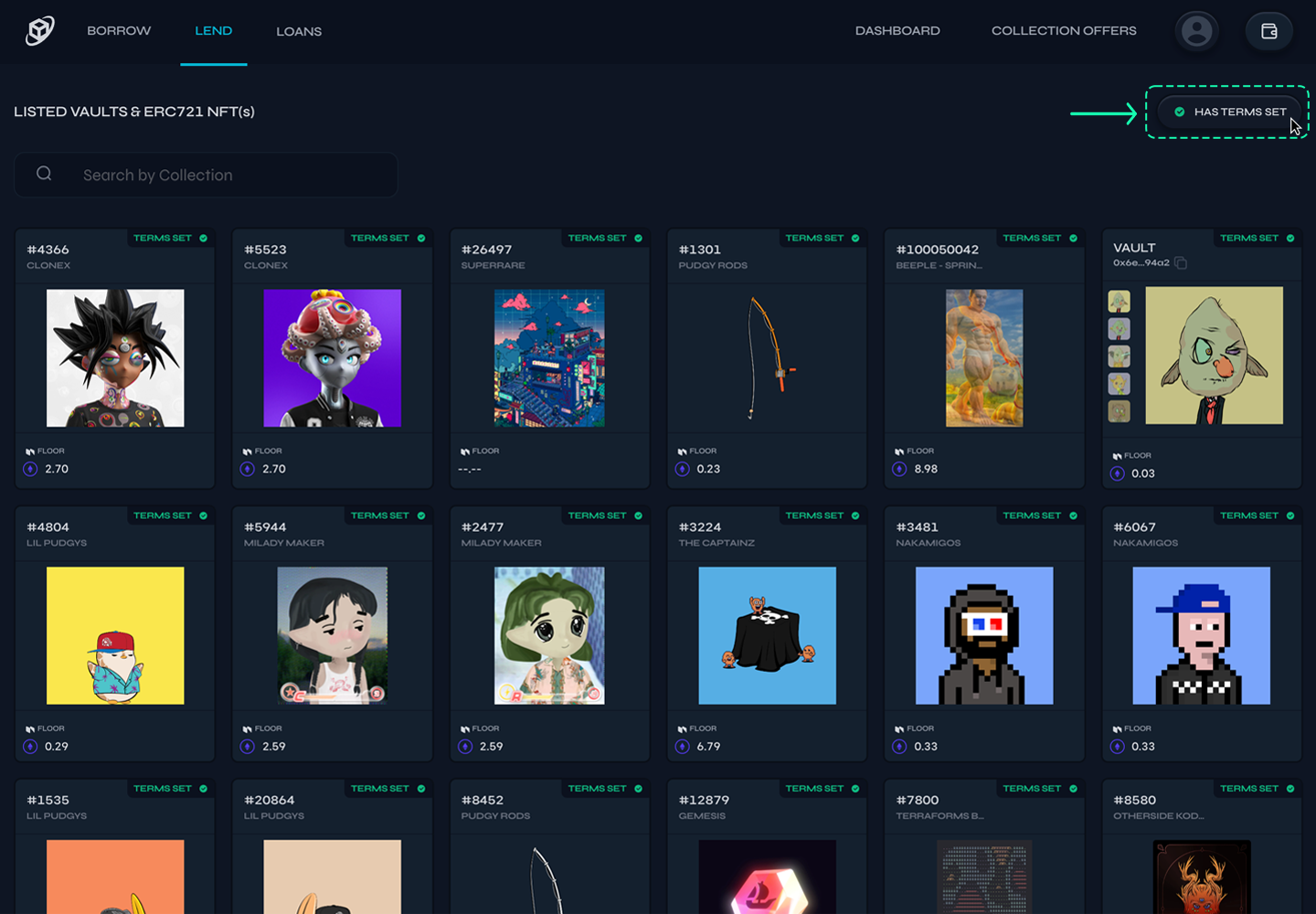
Task: Click the Terms Set check on card #26497
Action: click(638, 239)
